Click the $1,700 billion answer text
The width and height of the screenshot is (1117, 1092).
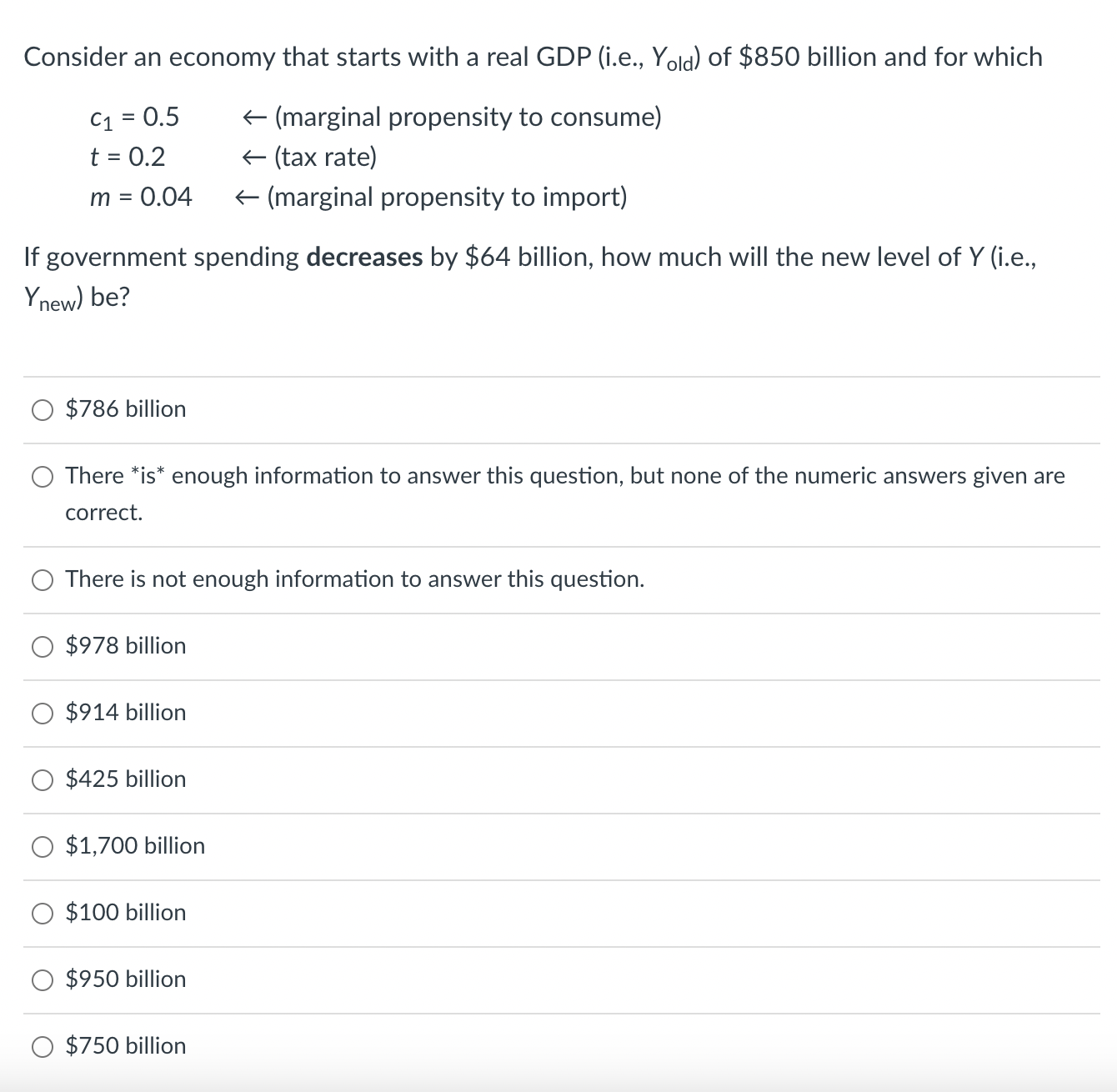click(x=133, y=845)
